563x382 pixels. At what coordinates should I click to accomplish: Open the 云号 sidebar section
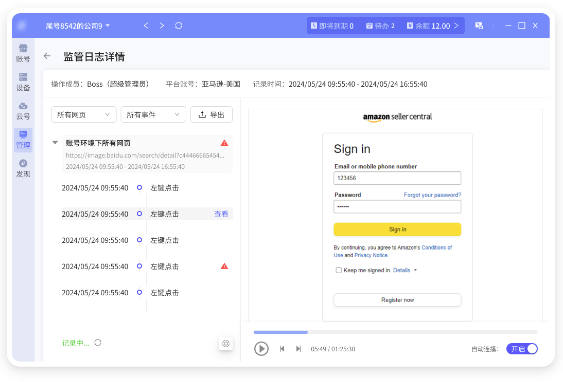pos(23,111)
